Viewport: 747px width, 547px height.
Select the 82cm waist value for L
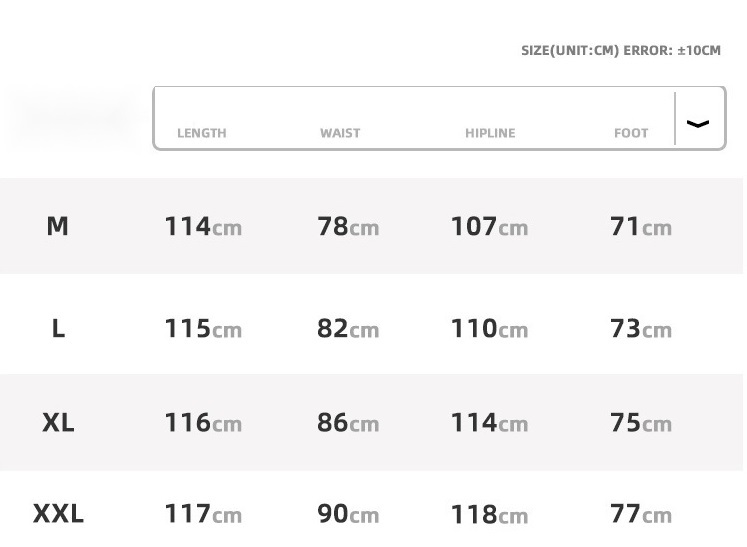[x=348, y=328]
